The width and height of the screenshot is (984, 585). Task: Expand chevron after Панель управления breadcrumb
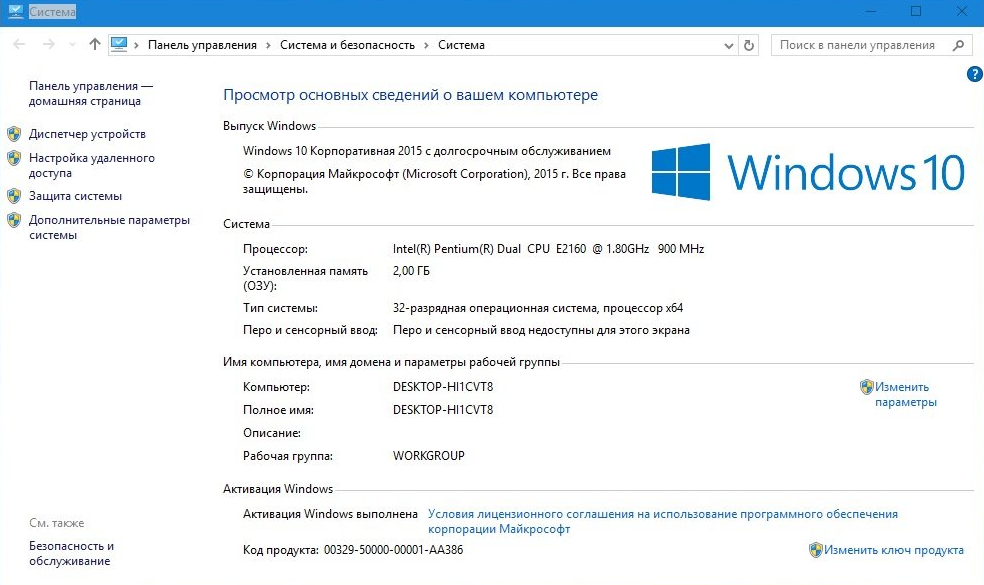[x=268, y=45]
